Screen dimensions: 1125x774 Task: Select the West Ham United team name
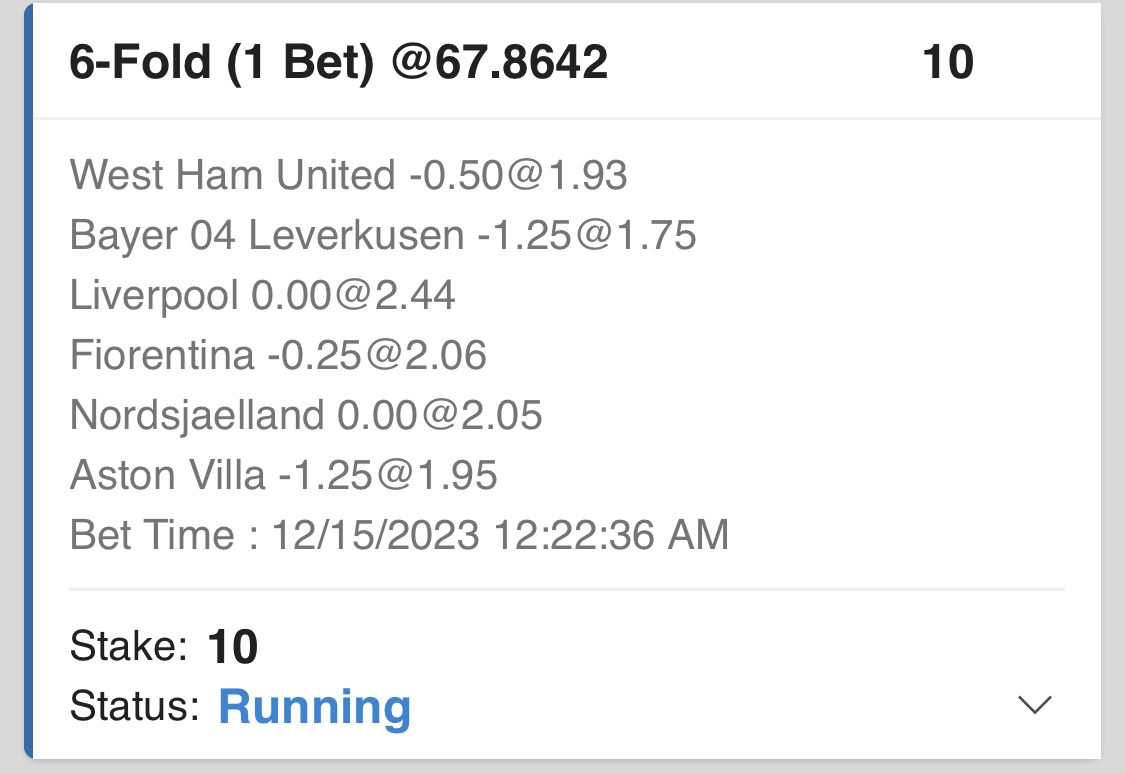click(x=233, y=176)
